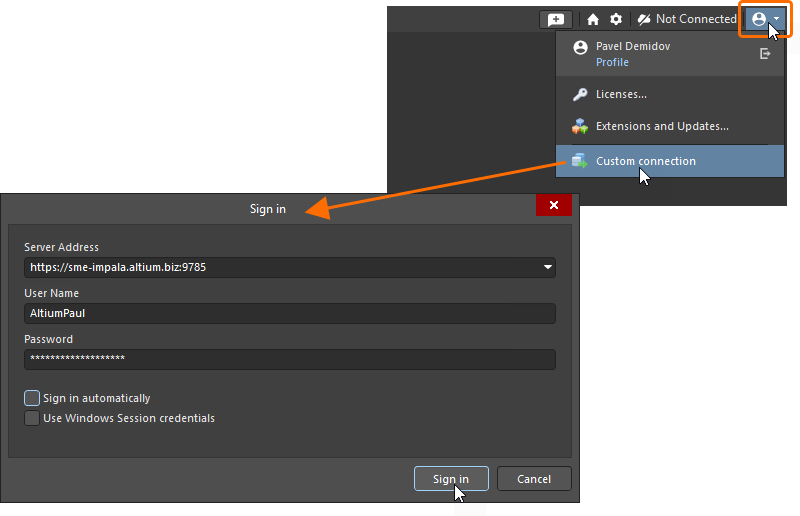Viewport: 800px width, 516px height.
Task: Click the Sign in button
Action: 451,479
